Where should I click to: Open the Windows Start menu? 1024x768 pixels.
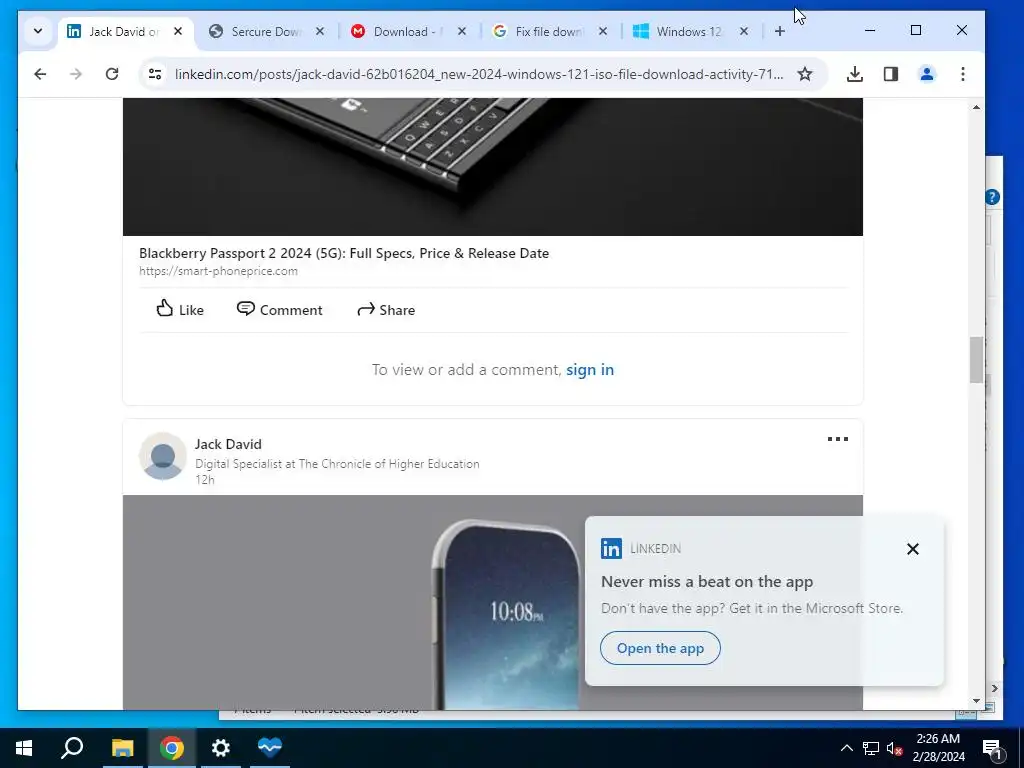coord(24,748)
